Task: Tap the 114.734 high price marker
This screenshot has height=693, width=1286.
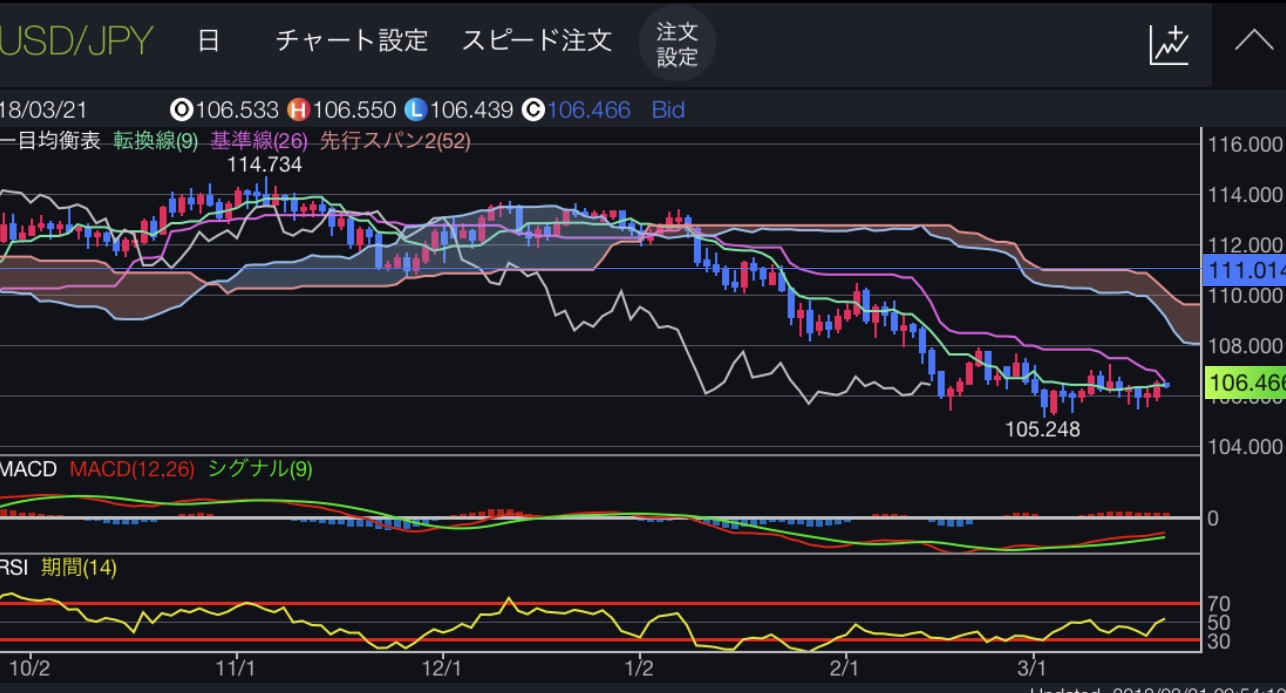Action: tap(265, 165)
